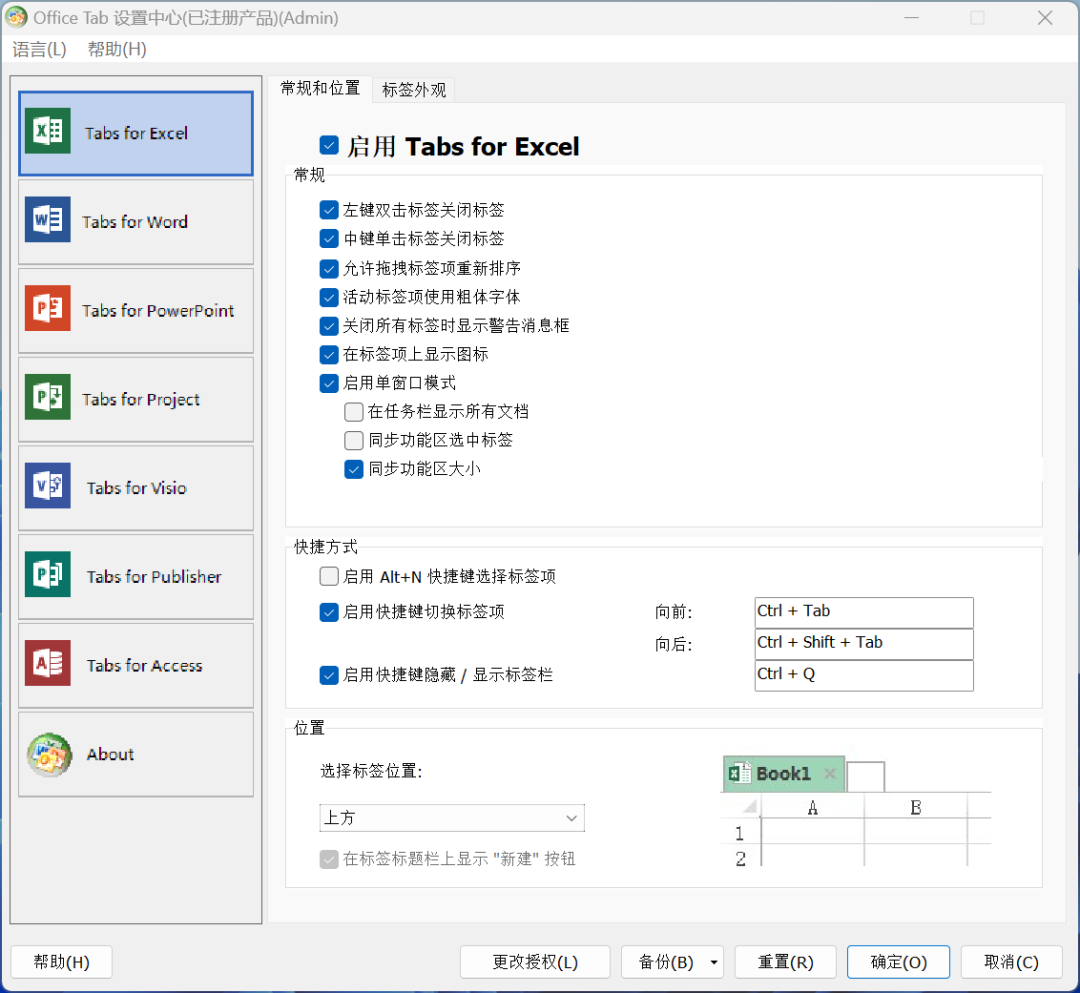Enable 在任务栏显示所有文档
This screenshot has width=1080, height=993.
[353, 412]
